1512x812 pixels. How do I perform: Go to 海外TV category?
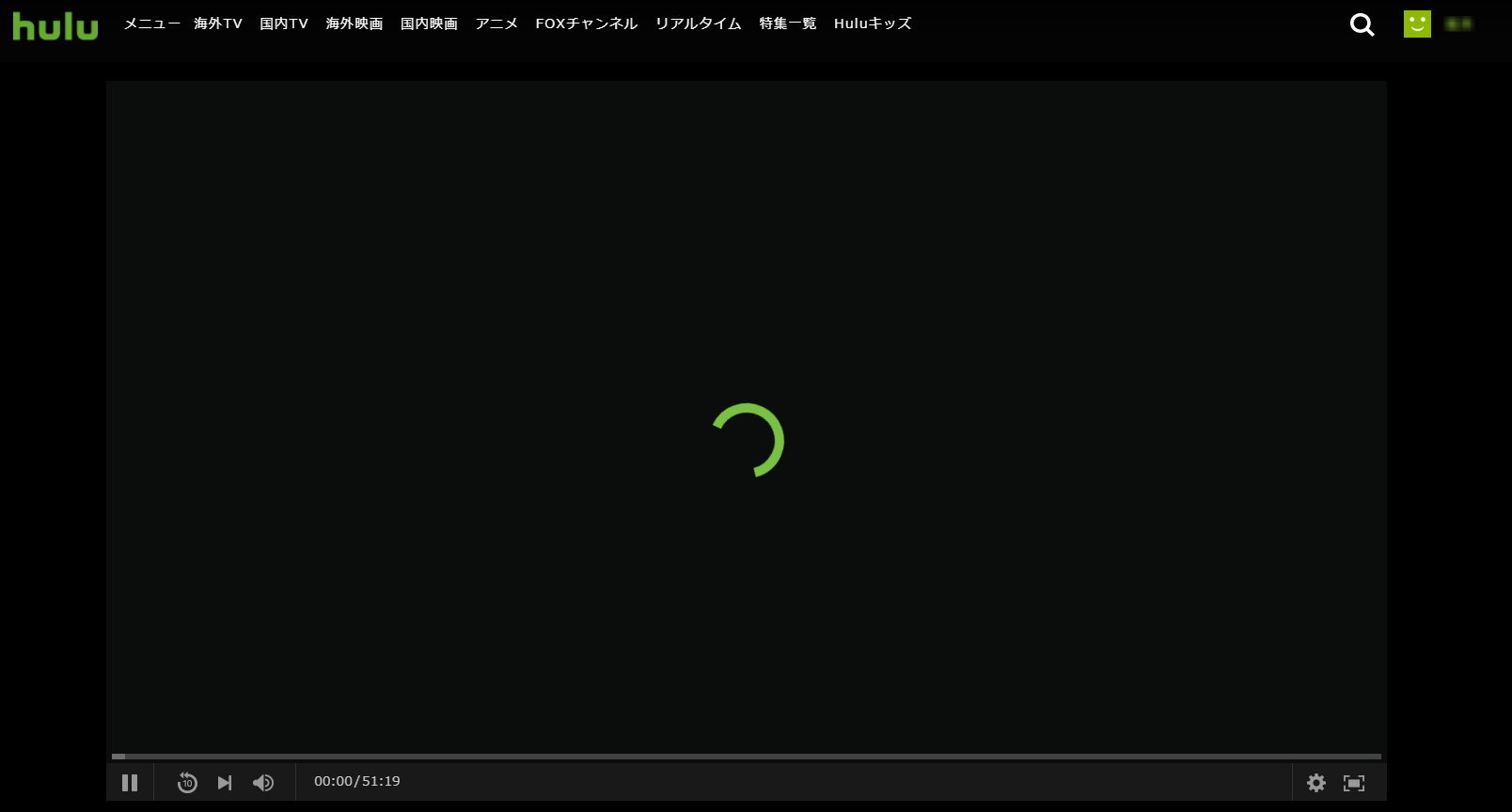coord(218,23)
